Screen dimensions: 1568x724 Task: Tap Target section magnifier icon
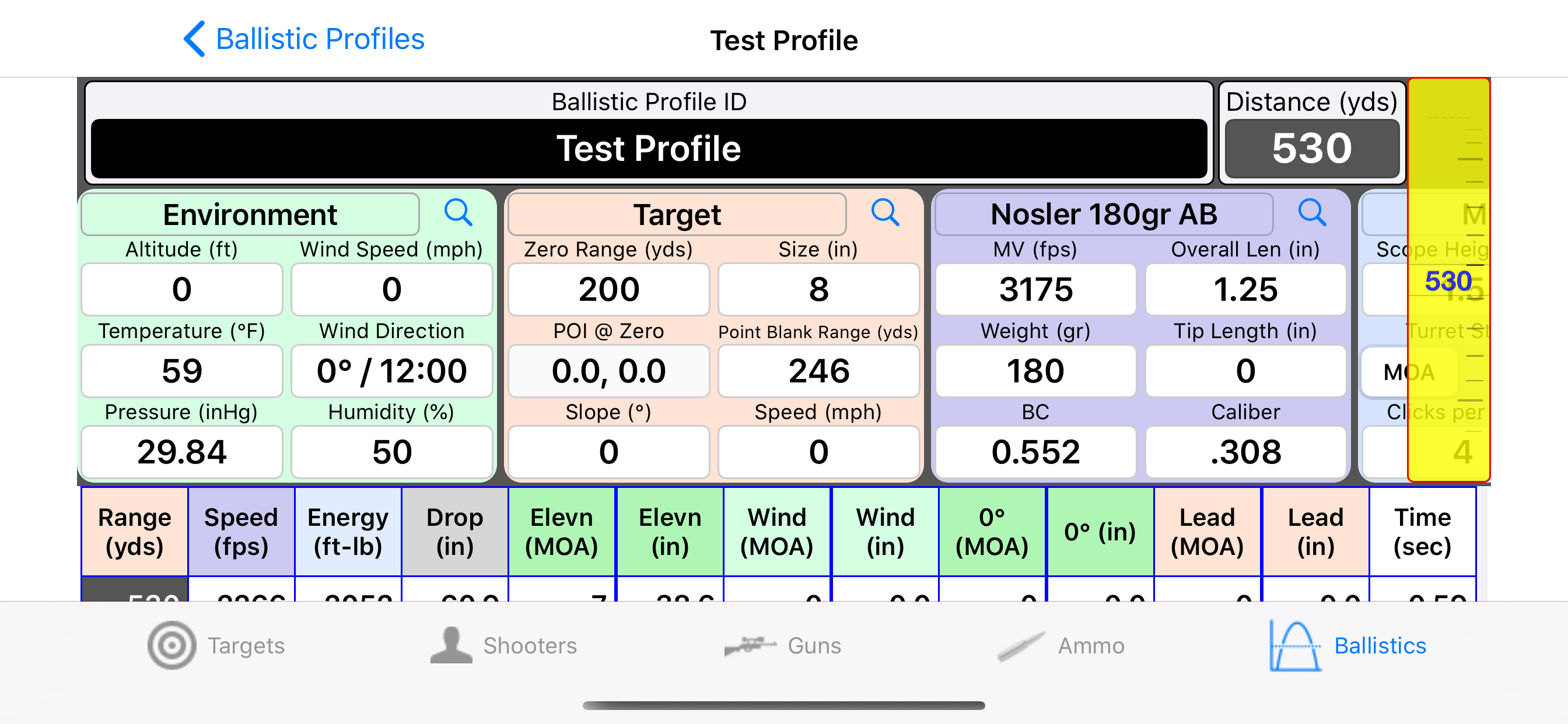point(885,213)
